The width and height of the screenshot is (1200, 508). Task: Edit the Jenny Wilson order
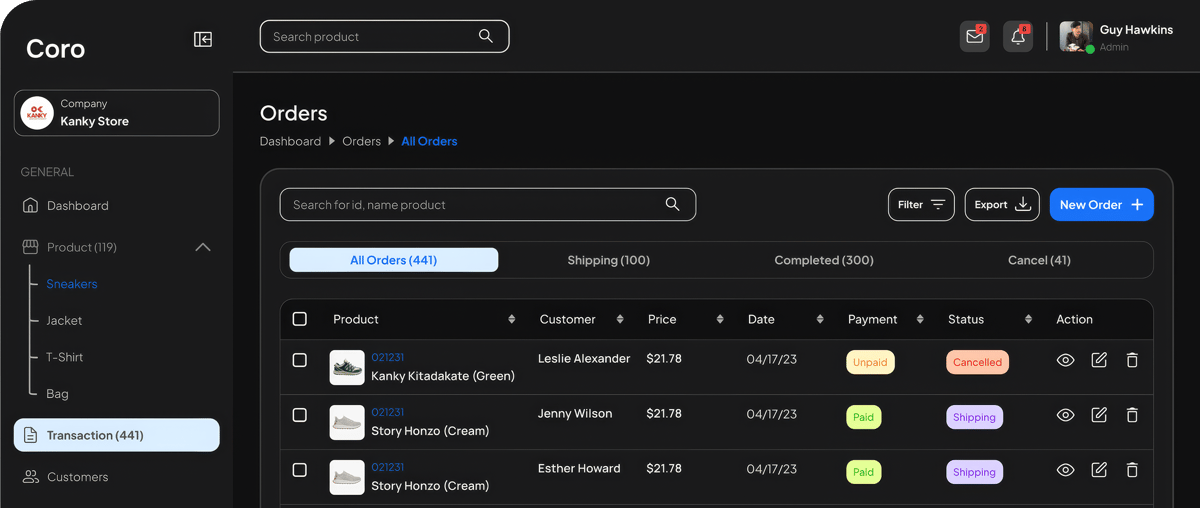tap(1099, 415)
